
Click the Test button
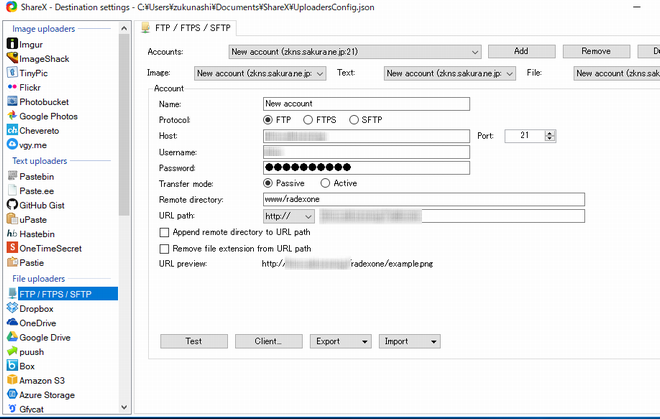(x=194, y=341)
